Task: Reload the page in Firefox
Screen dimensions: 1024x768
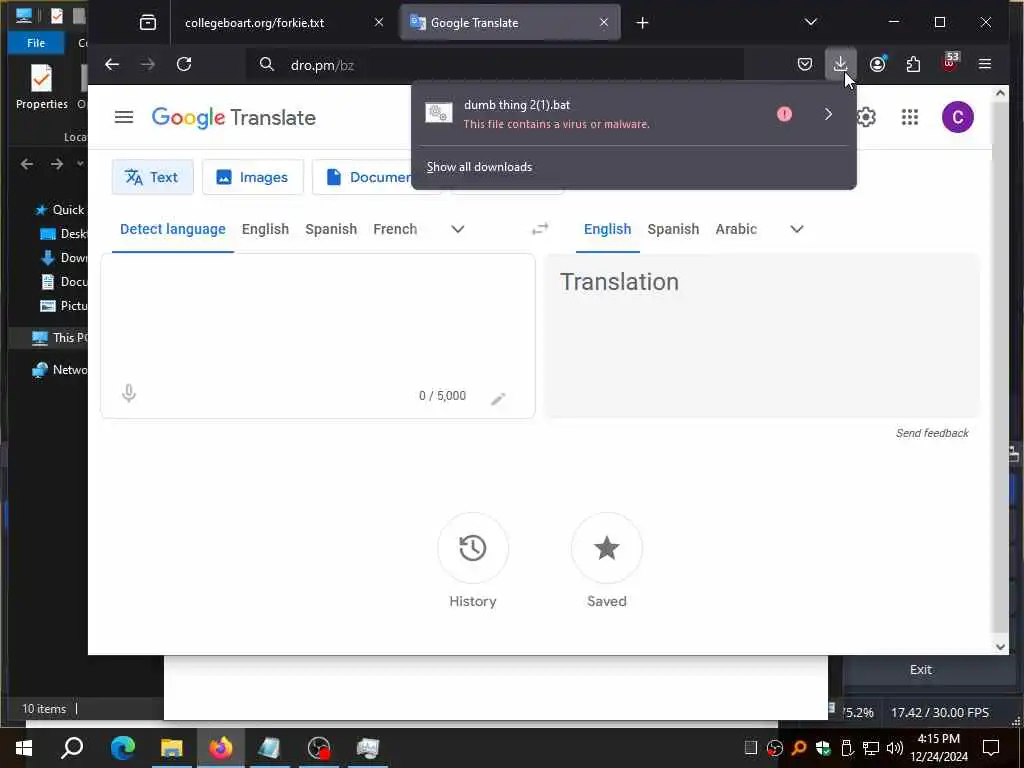Action: pyautogui.click(x=184, y=64)
